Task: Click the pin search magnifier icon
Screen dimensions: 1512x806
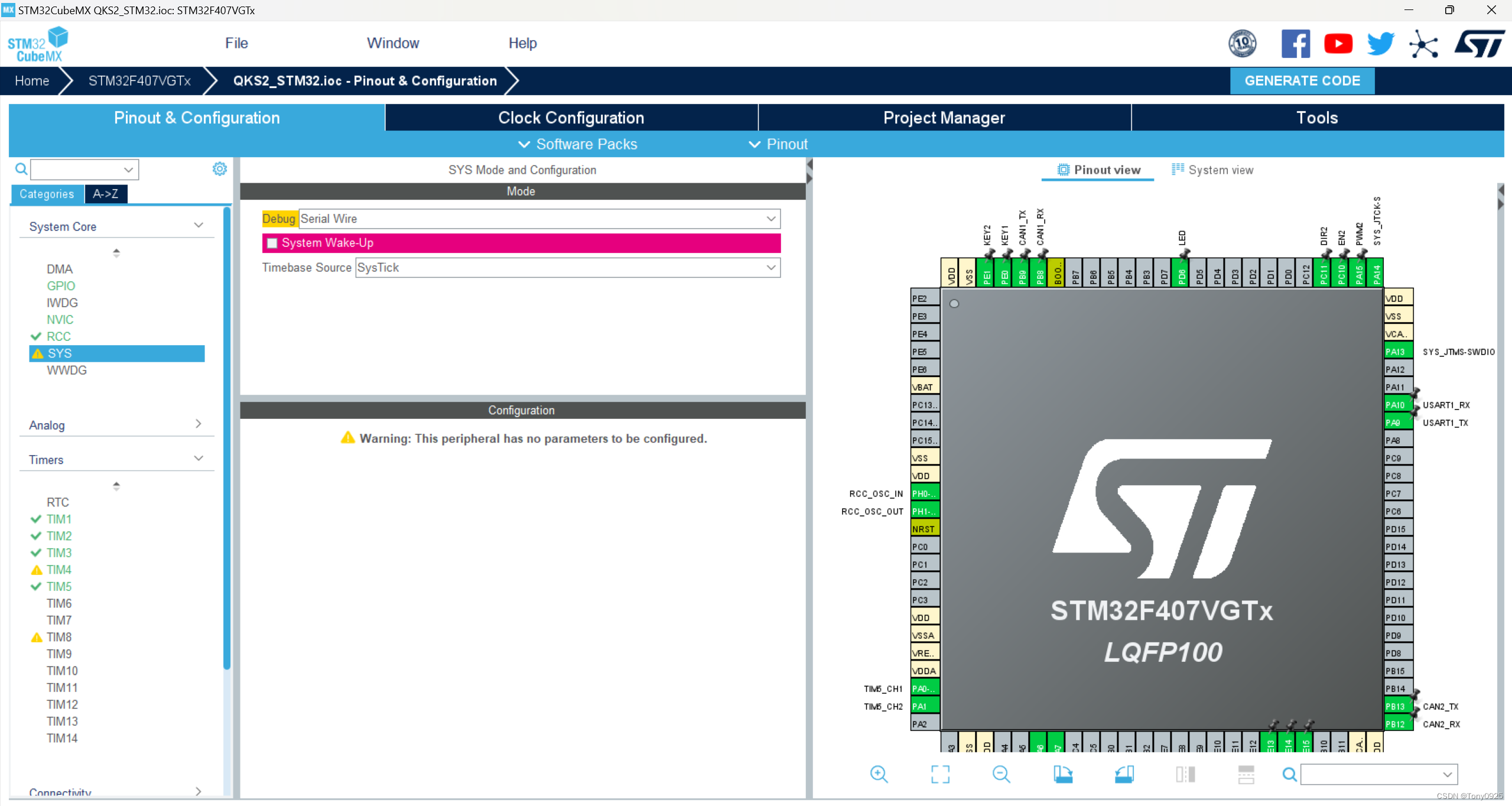Action: coord(1289,773)
